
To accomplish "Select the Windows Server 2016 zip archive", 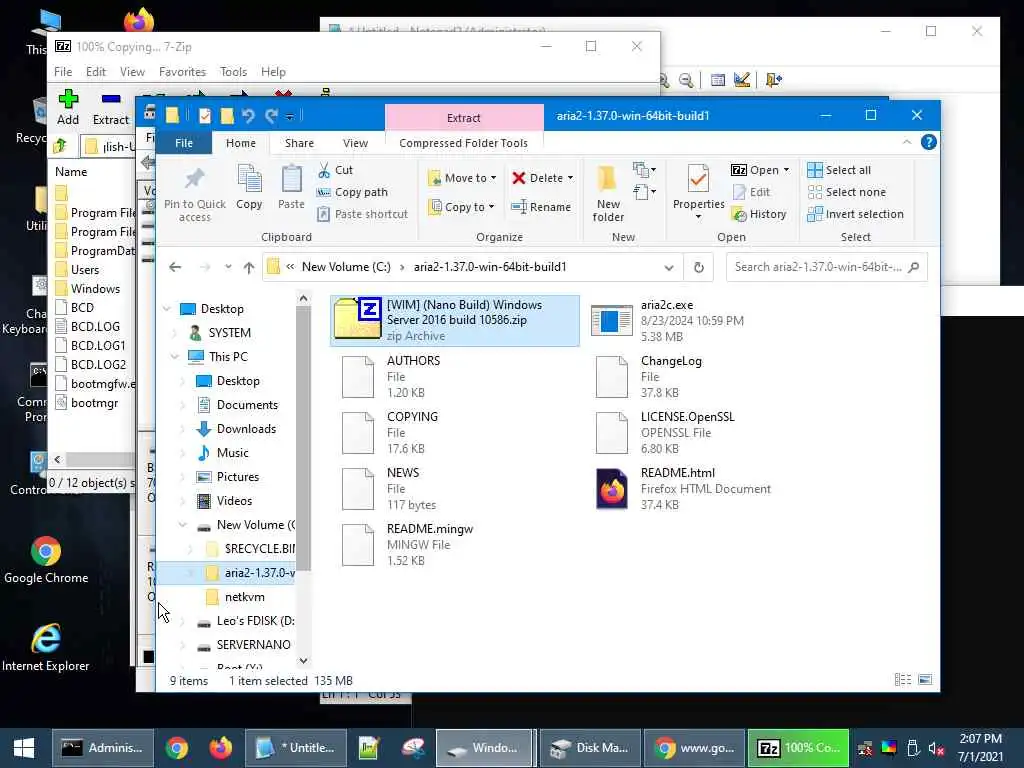I will pyautogui.click(x=455, y=320).
